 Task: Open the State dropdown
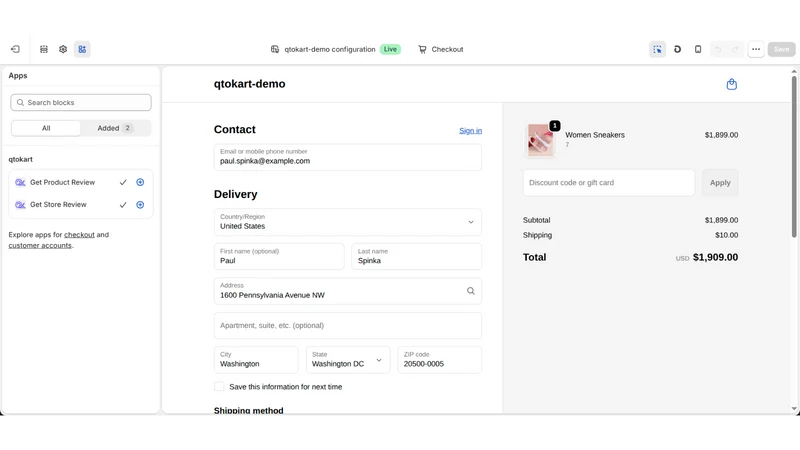(x=348, y=360)
